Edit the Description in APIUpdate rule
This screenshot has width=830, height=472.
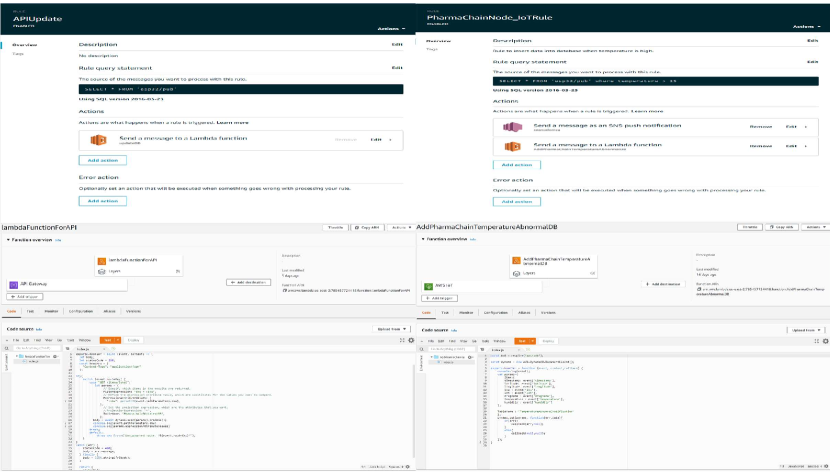pos(397,44)
